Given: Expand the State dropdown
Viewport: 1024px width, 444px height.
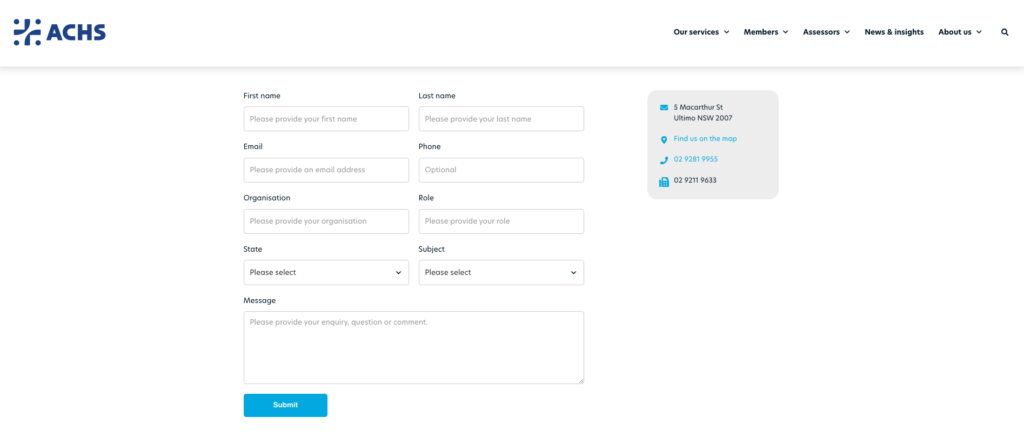Looking at the screenshot, I should point(326,272).
